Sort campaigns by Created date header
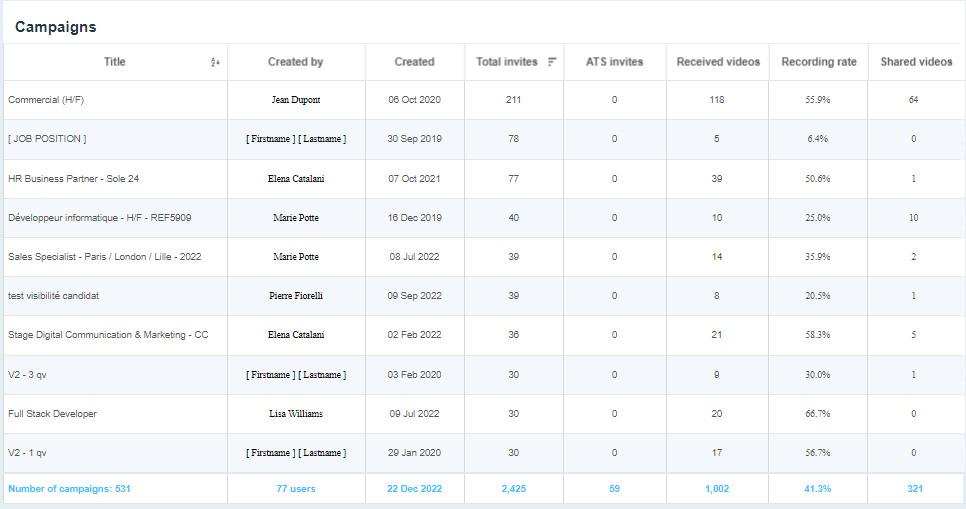966x509 pixels. click(414, 62)
